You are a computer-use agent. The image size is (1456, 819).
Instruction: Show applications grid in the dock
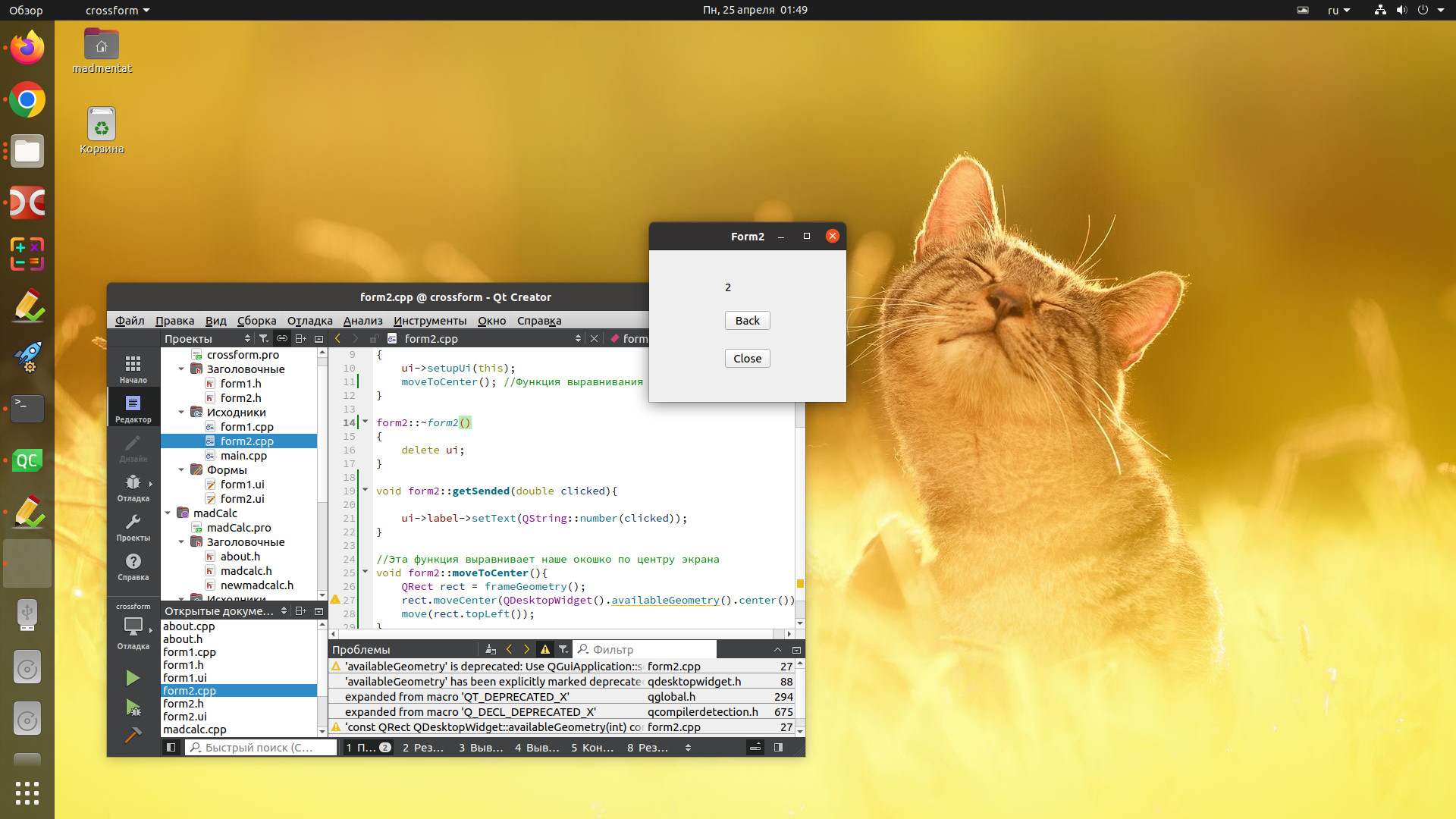tap(27, 793)
